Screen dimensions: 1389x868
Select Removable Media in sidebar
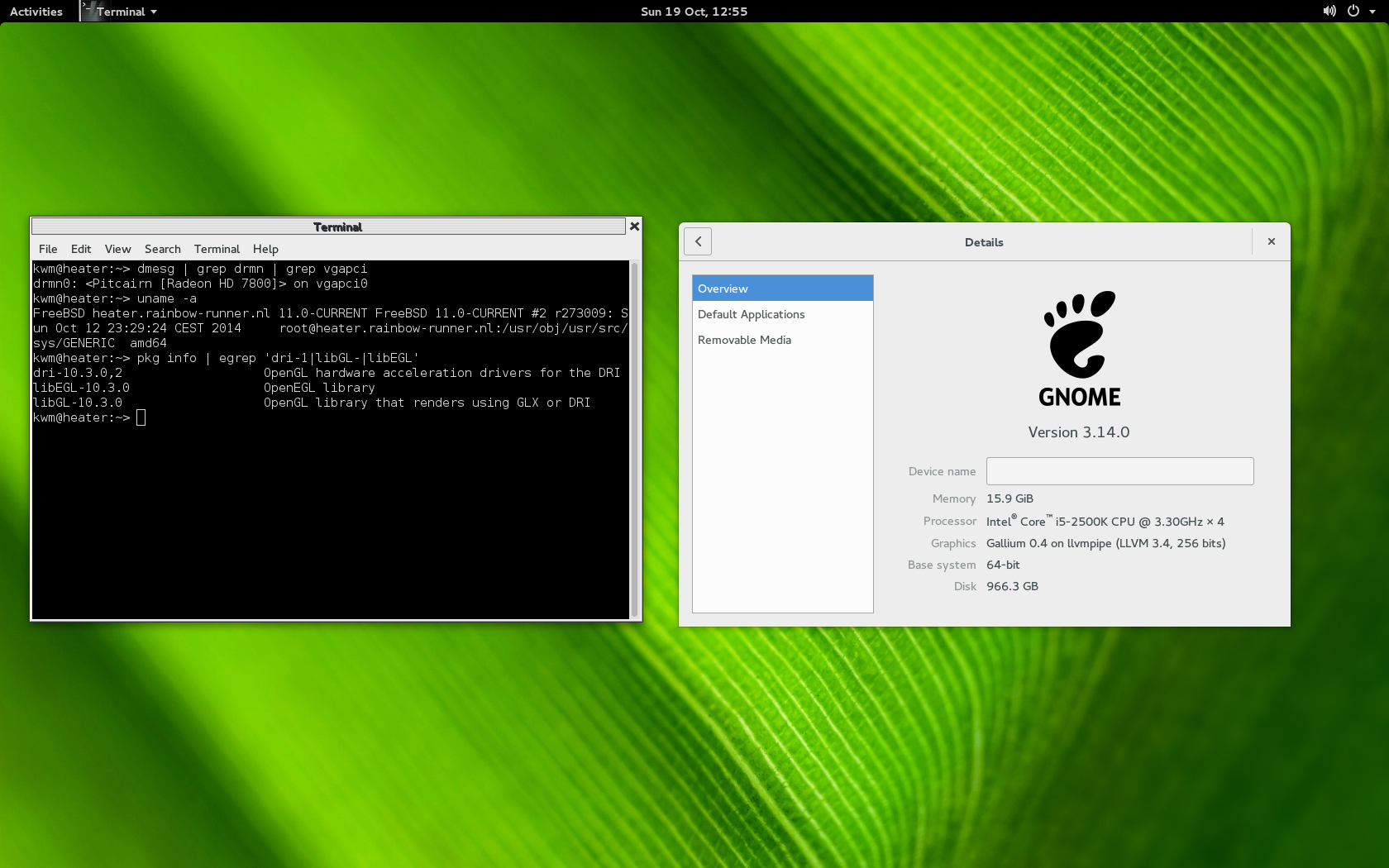(782, 340)
